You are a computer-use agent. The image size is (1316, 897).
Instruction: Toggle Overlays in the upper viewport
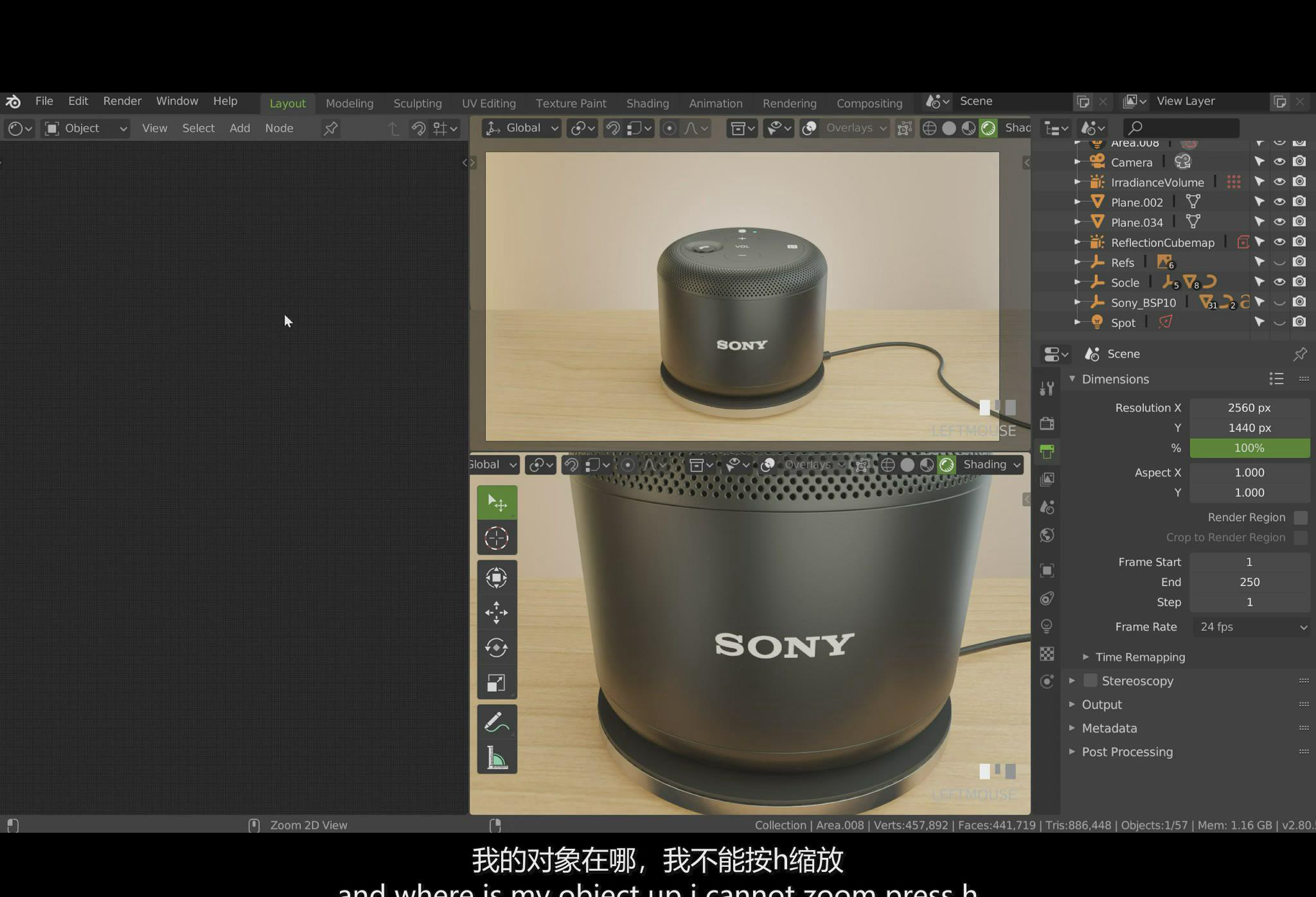point(810,129)
